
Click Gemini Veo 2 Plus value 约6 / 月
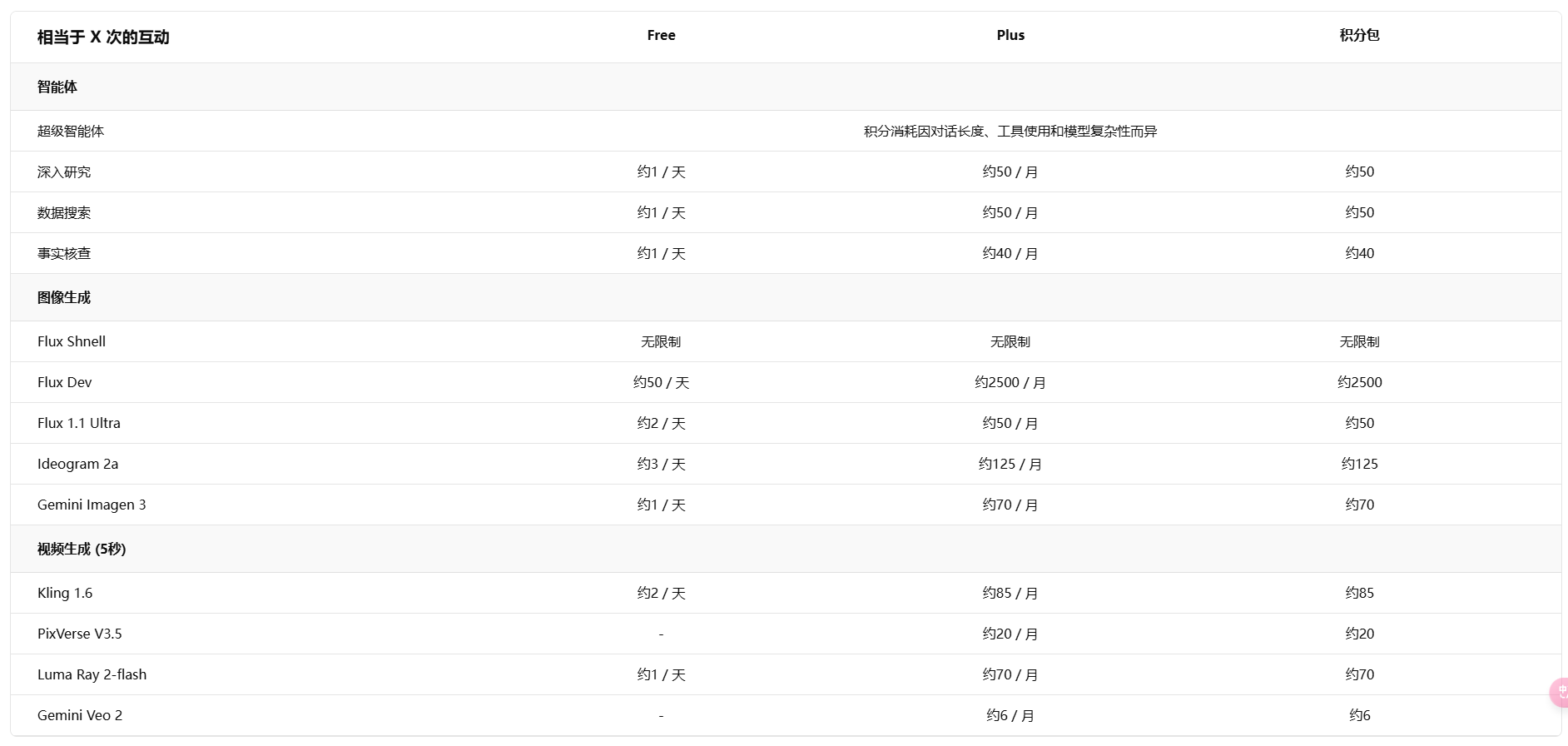click(x=1010, y=715)
